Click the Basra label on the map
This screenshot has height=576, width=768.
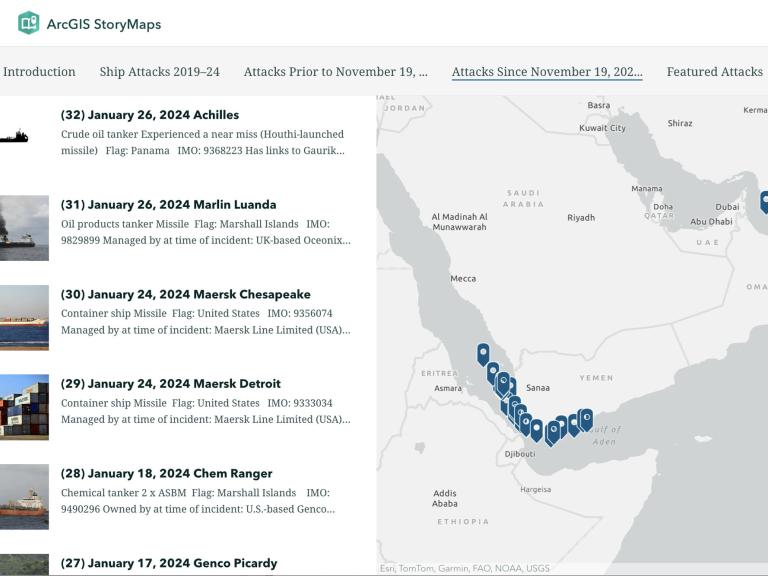click(599, 105)
